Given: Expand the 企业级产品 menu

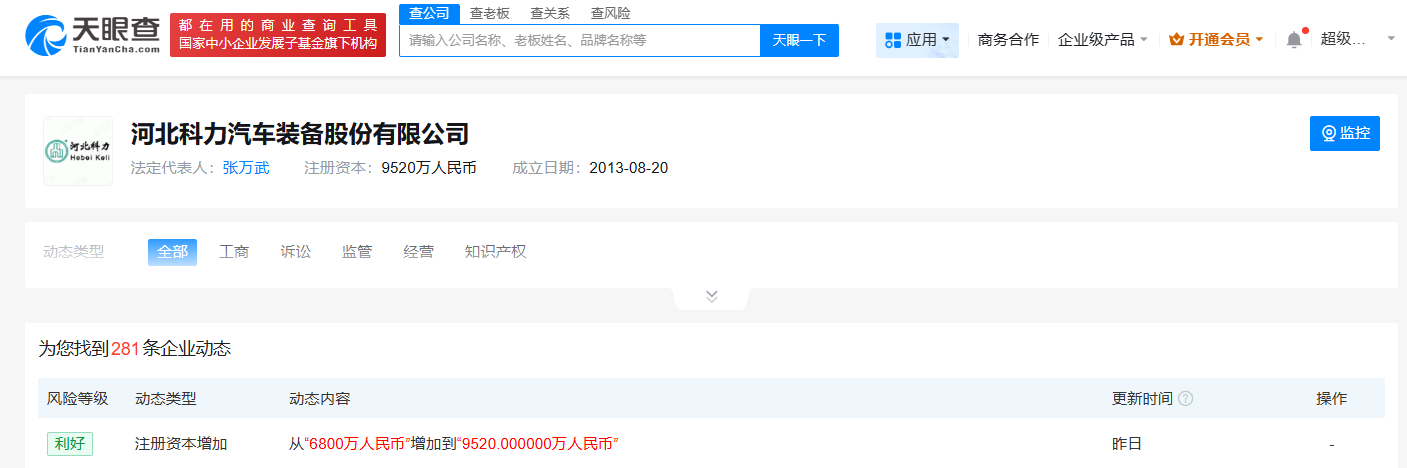Looking at the screenshot, I should (1103, 40).
